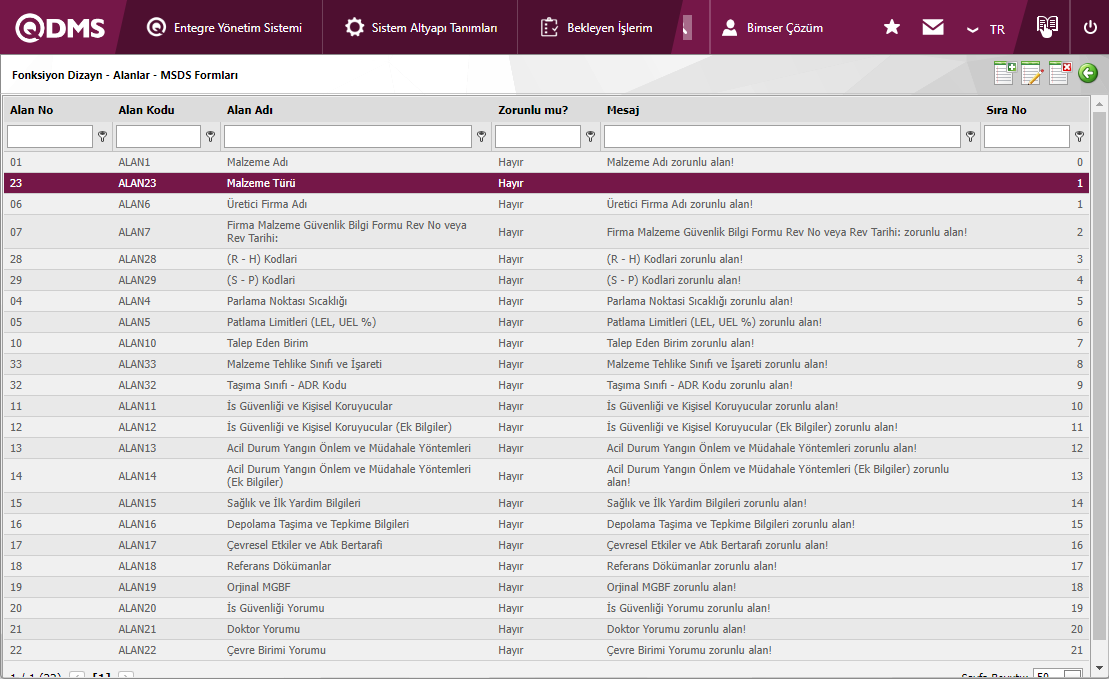1109x679 pixels.
Task: Open the Sistem Altyapı Tanımları menu
Action: tap(421, 28)
